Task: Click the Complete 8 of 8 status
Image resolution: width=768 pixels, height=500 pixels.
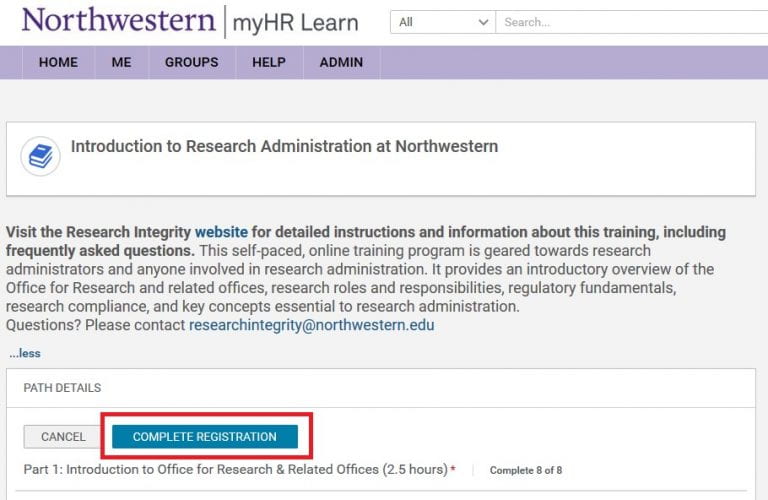Action: coord(526,470)
